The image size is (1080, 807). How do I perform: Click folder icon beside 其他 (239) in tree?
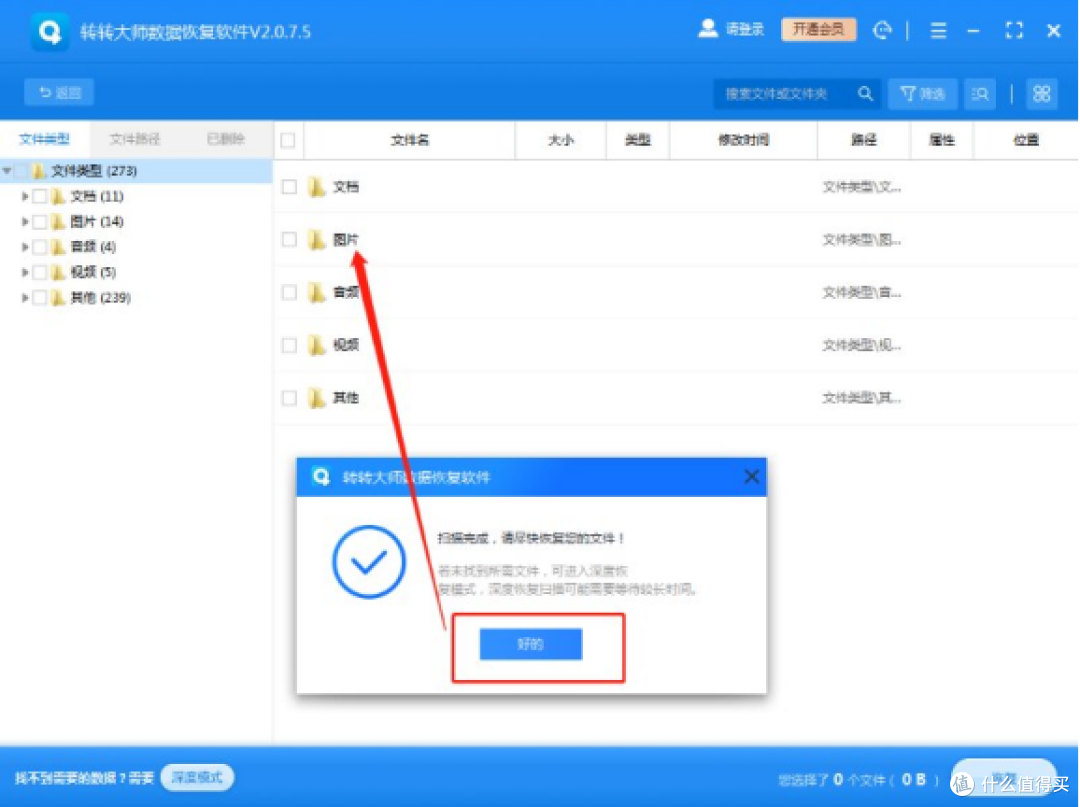pos(59,297)
